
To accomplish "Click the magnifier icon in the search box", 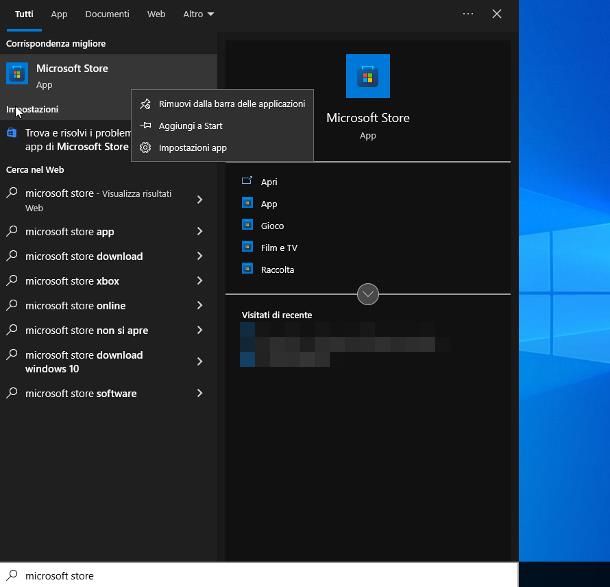I will (x=12, y=575).
